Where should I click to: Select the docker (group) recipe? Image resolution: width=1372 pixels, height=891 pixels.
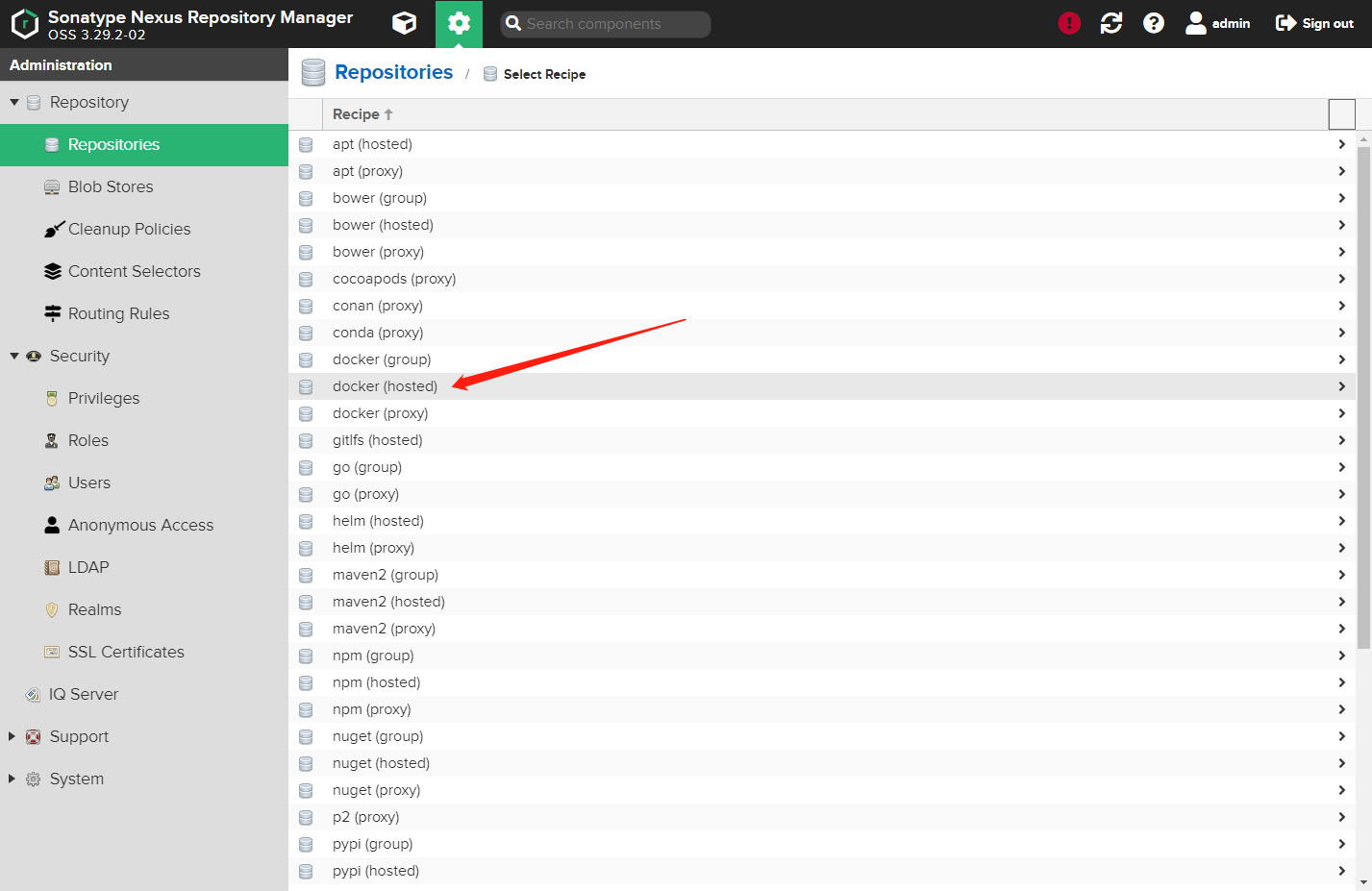tap(822, 359)
